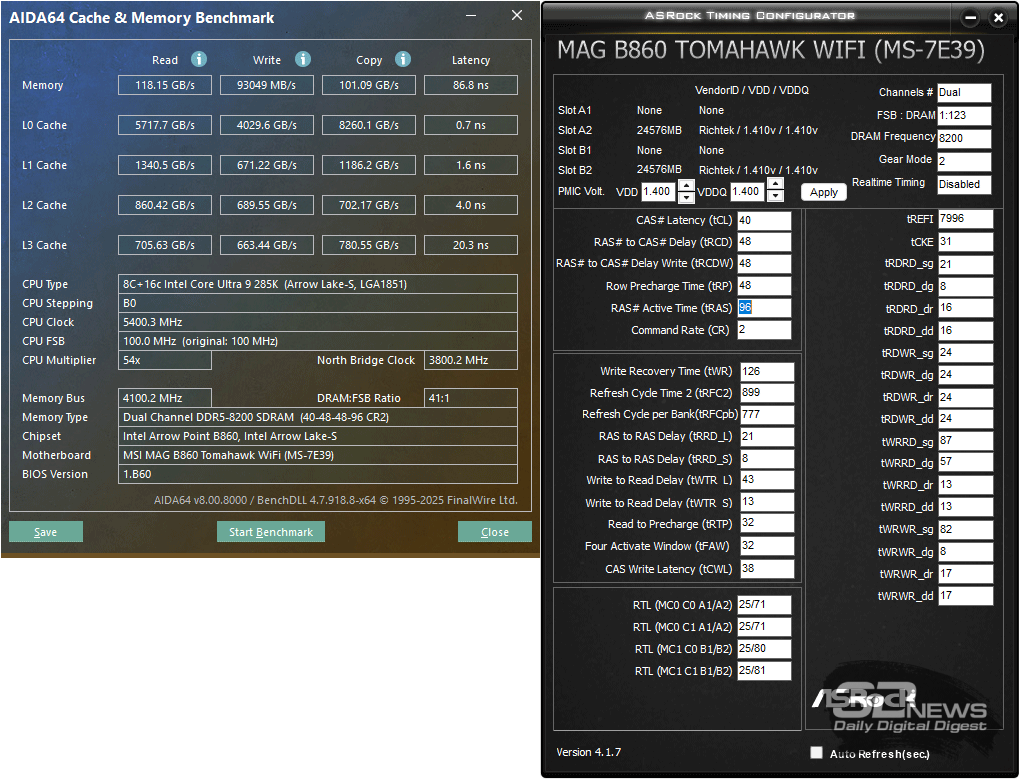
Task: Click the CPU Type field text
Action: tap(318, 284)
